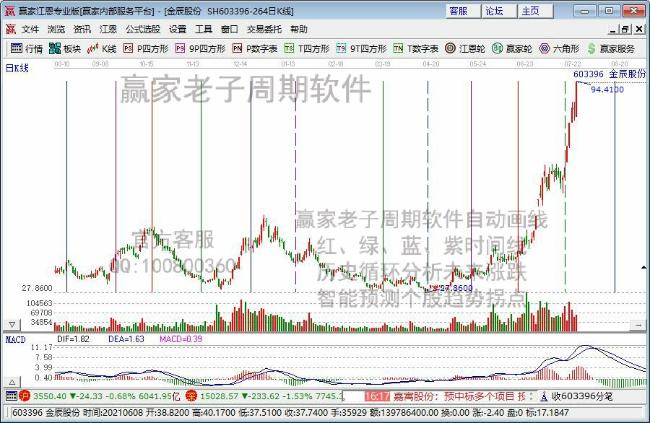Click the 论坛 button
This screenshot has width=650, height=423.
click(499, 11)
